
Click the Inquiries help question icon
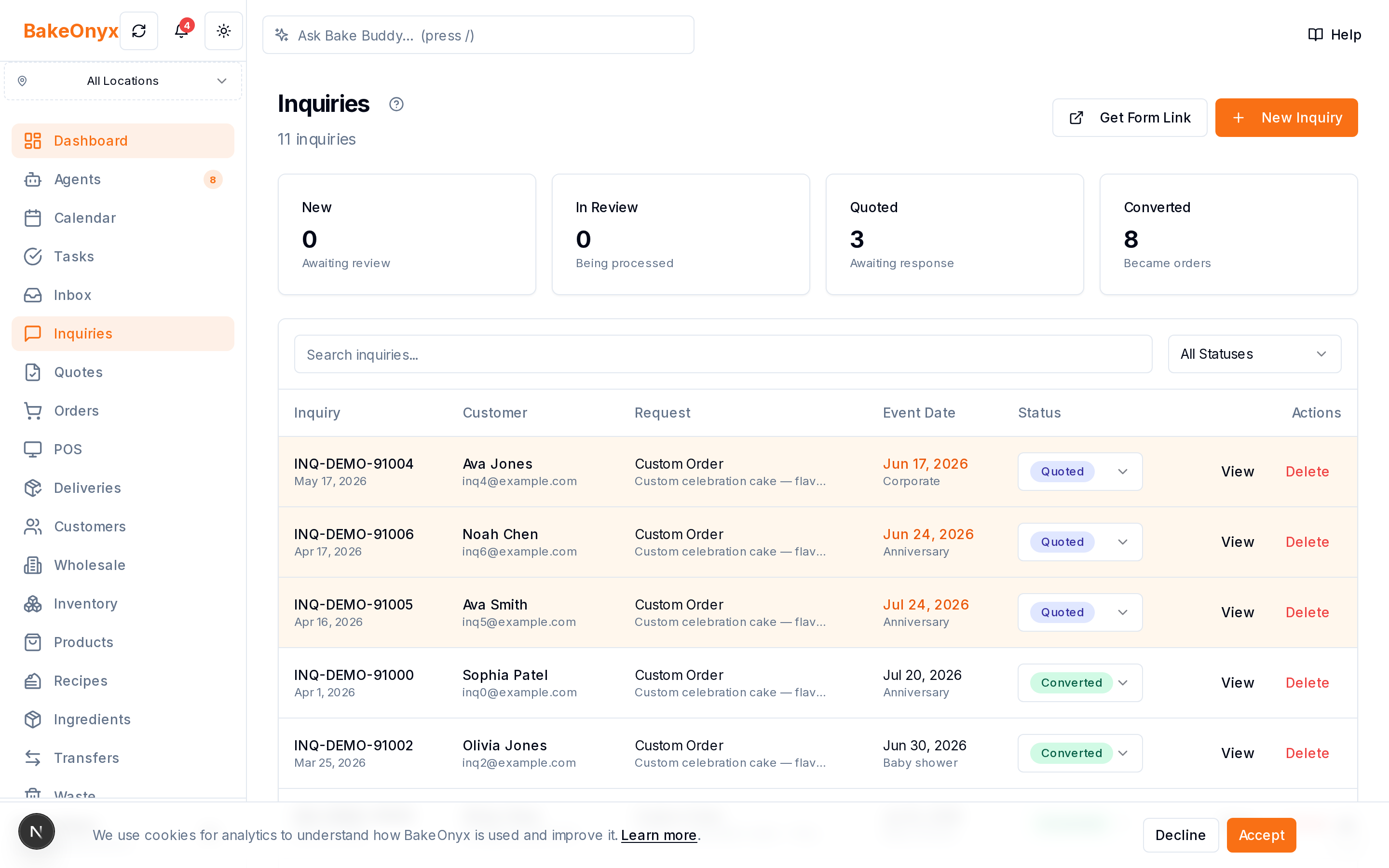click(396, 104)
